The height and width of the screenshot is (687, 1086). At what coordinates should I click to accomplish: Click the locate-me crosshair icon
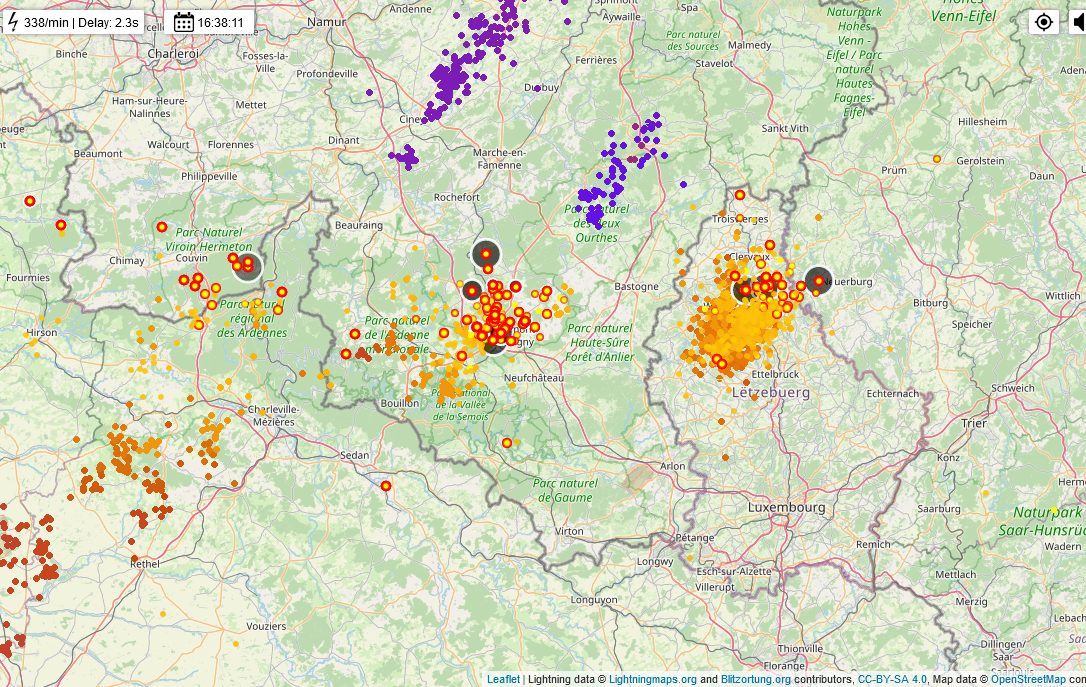click(1044, 22)
